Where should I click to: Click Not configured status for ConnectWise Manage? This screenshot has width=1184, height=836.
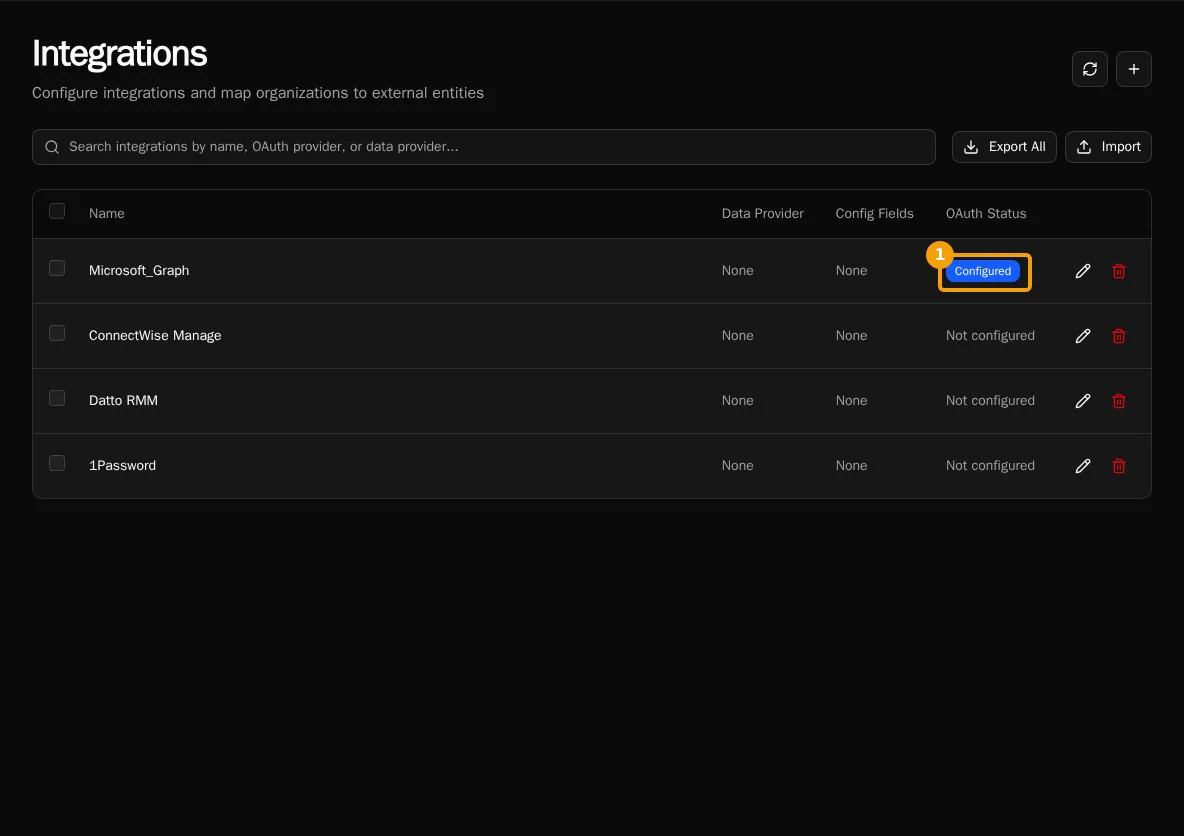pos(990,335)
